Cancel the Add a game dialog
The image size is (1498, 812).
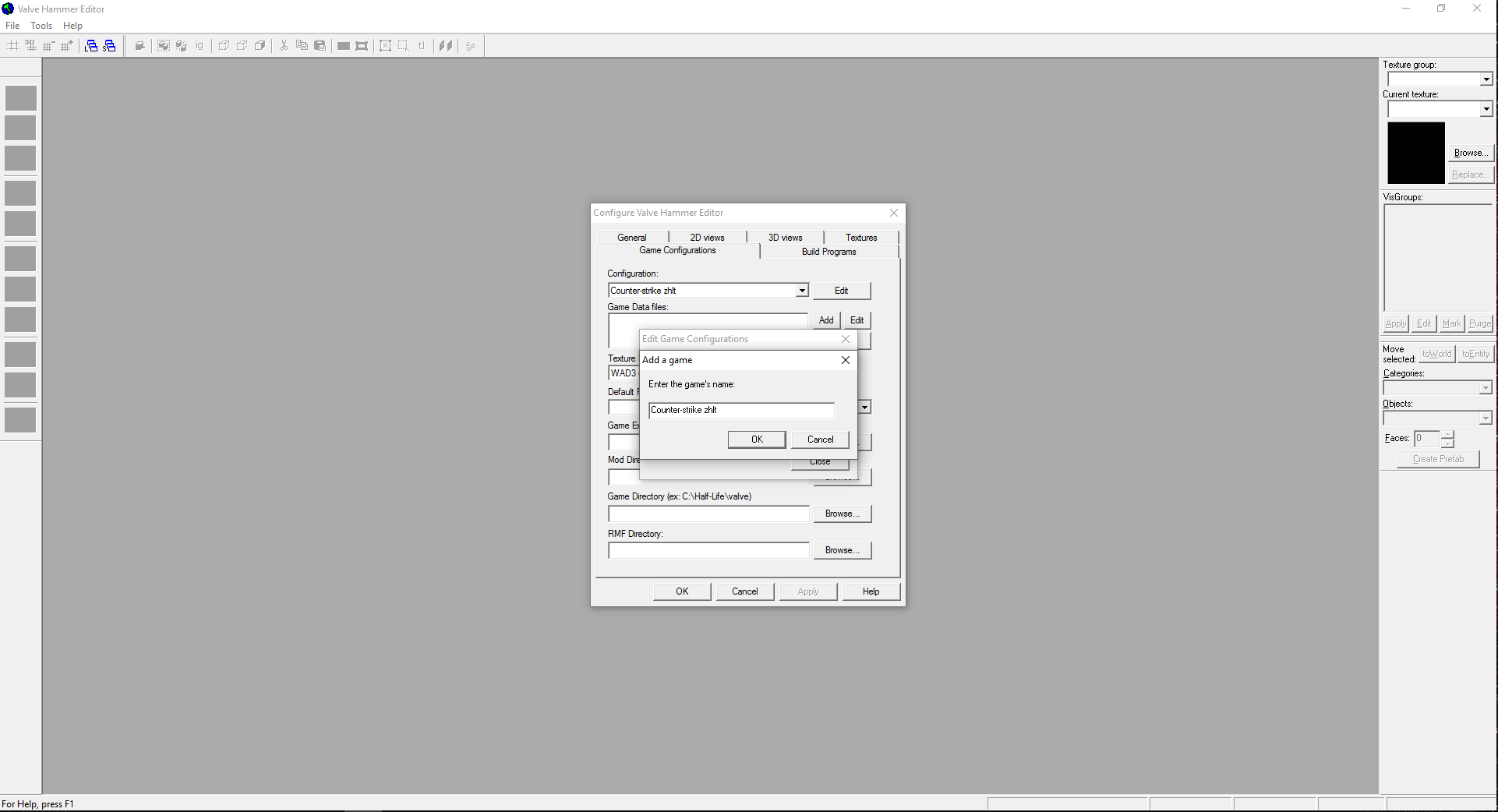[820, 440]
